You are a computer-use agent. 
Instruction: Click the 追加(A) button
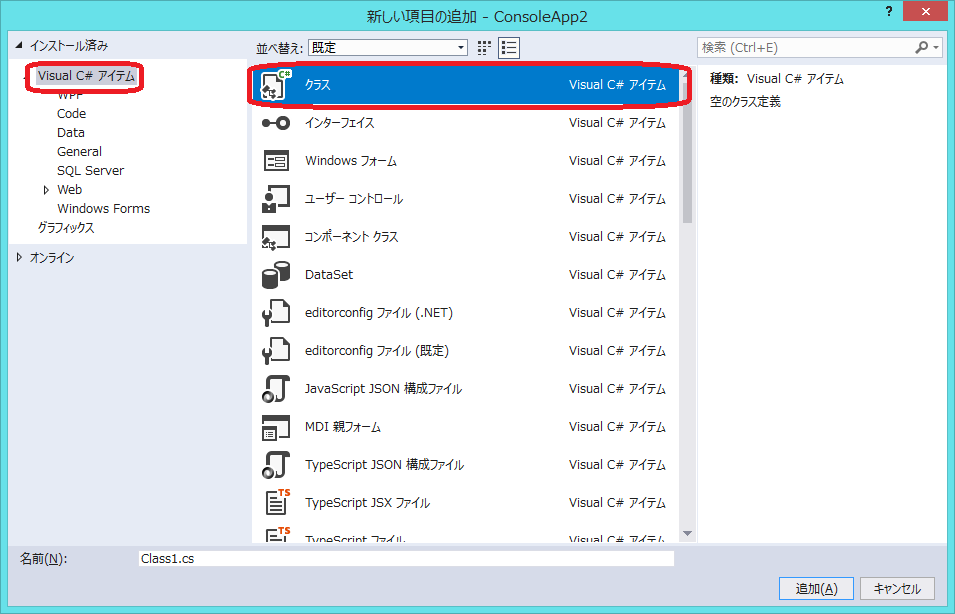click(816, 588)
